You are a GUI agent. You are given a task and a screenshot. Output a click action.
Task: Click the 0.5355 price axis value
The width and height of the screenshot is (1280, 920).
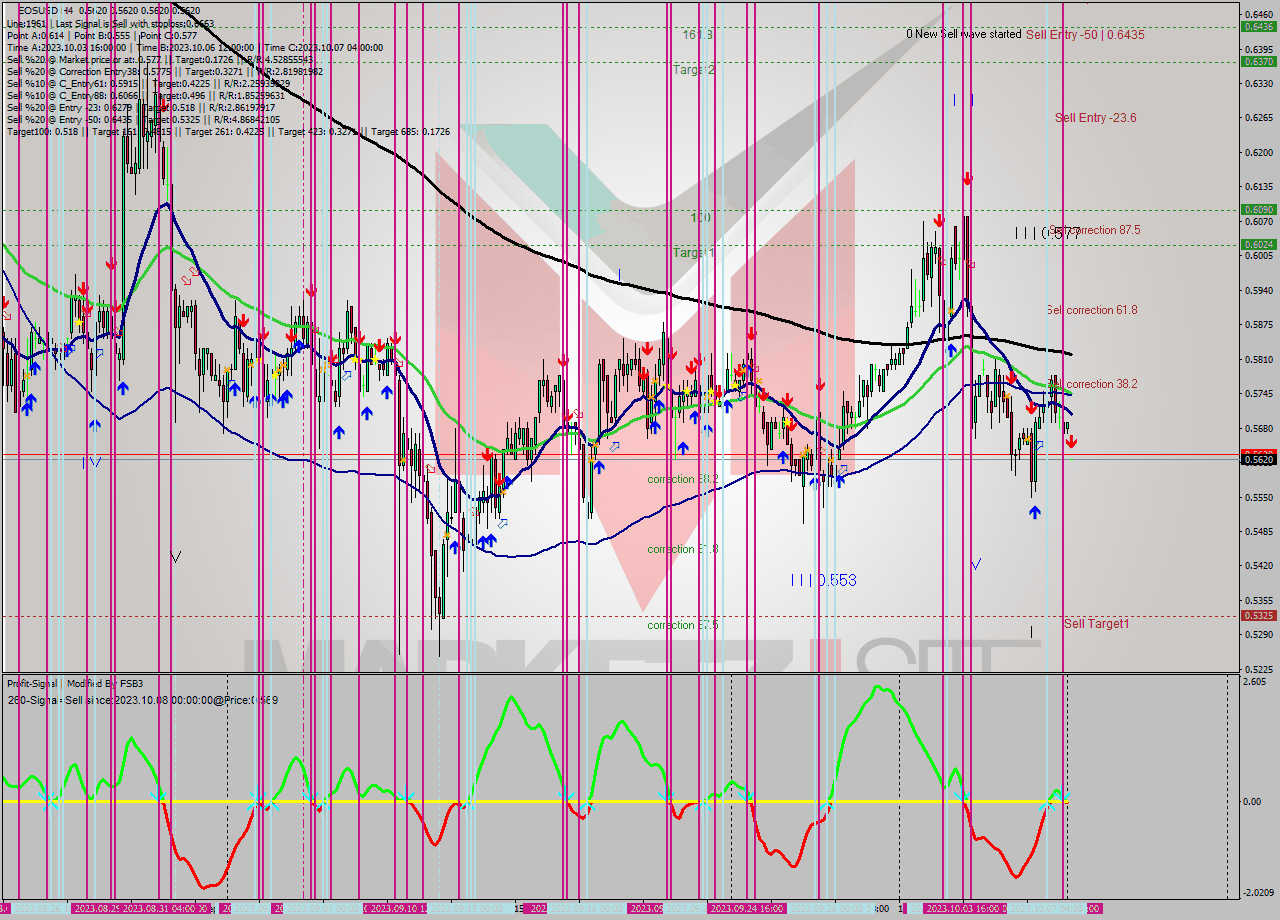coord(1258,601)
